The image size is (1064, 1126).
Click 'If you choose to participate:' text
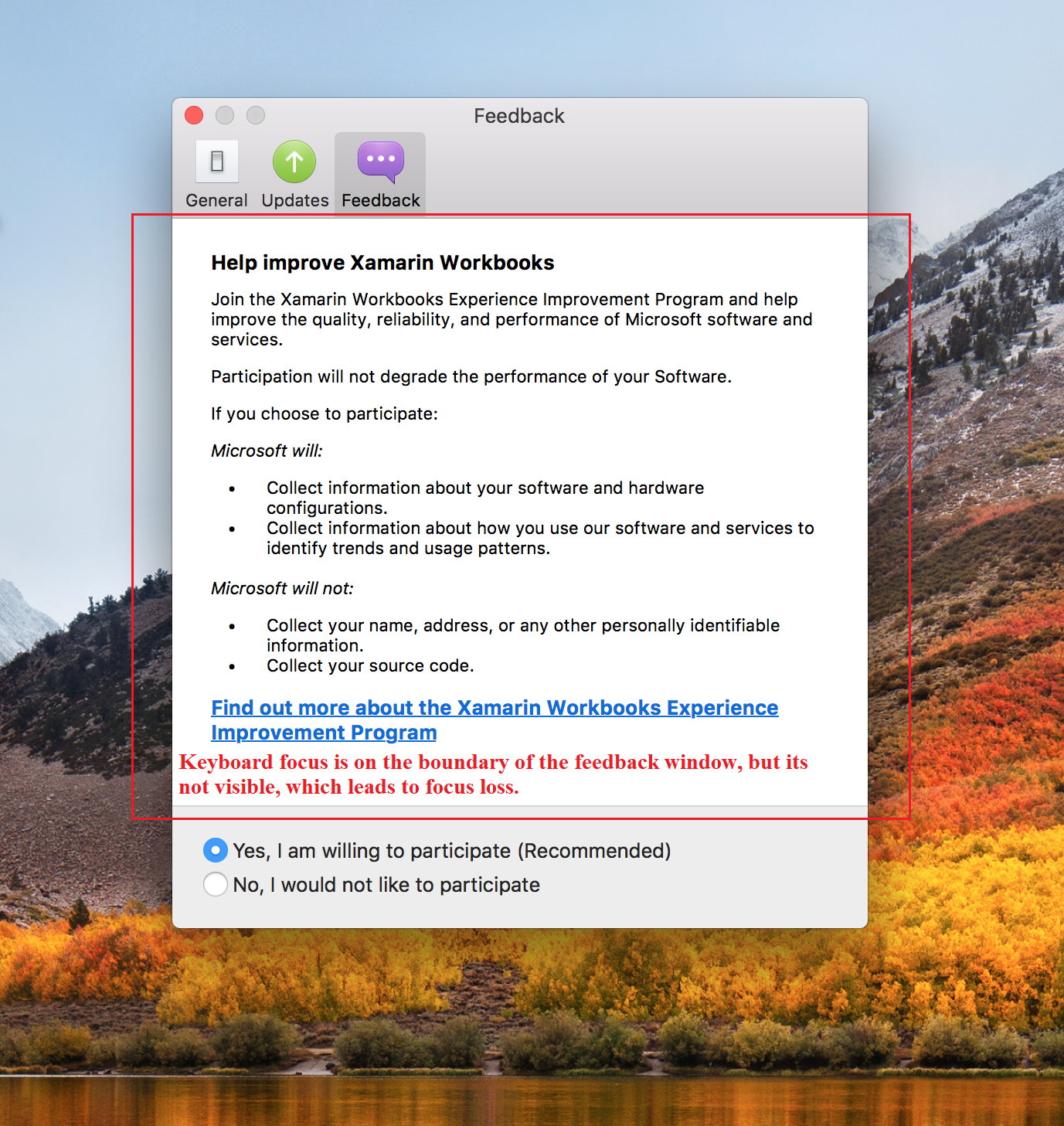pos(325,413)
